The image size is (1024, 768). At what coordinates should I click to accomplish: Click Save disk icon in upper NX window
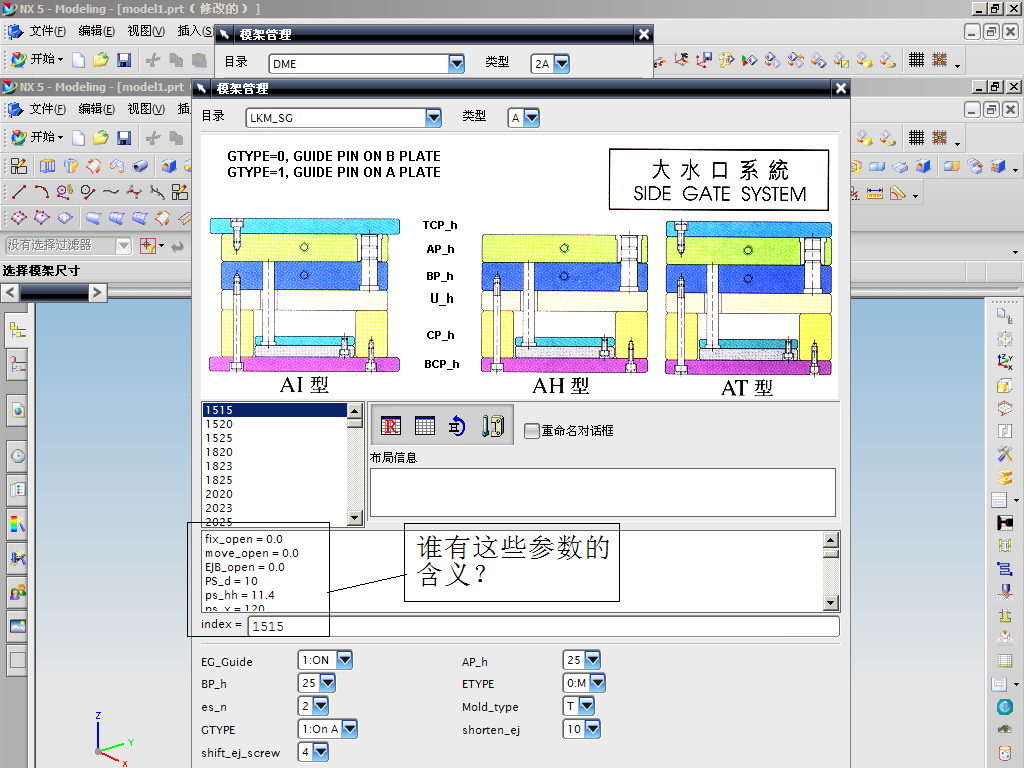click(x=124, y=60)
